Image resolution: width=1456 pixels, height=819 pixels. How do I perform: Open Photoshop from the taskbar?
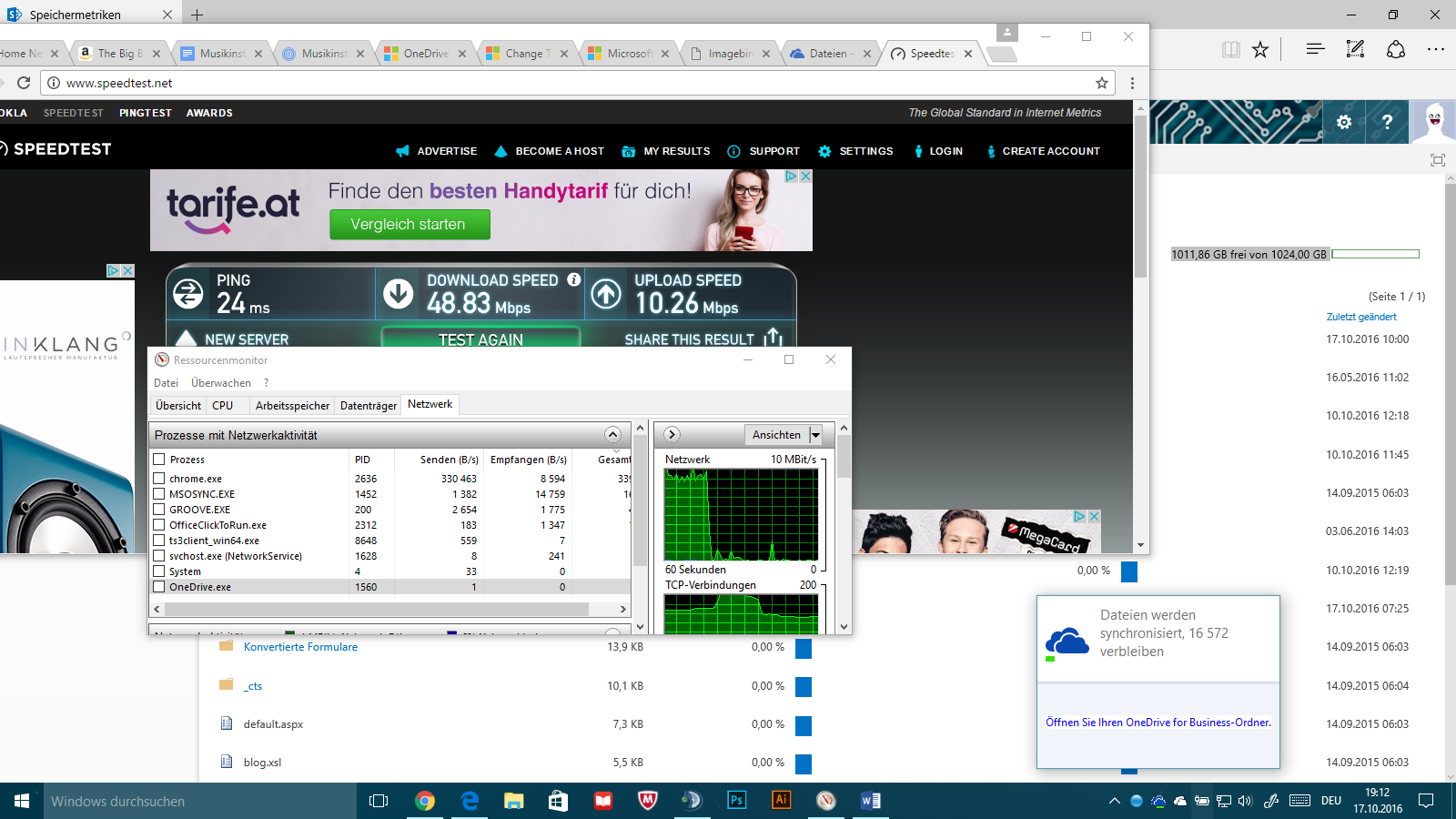[736, 801]
